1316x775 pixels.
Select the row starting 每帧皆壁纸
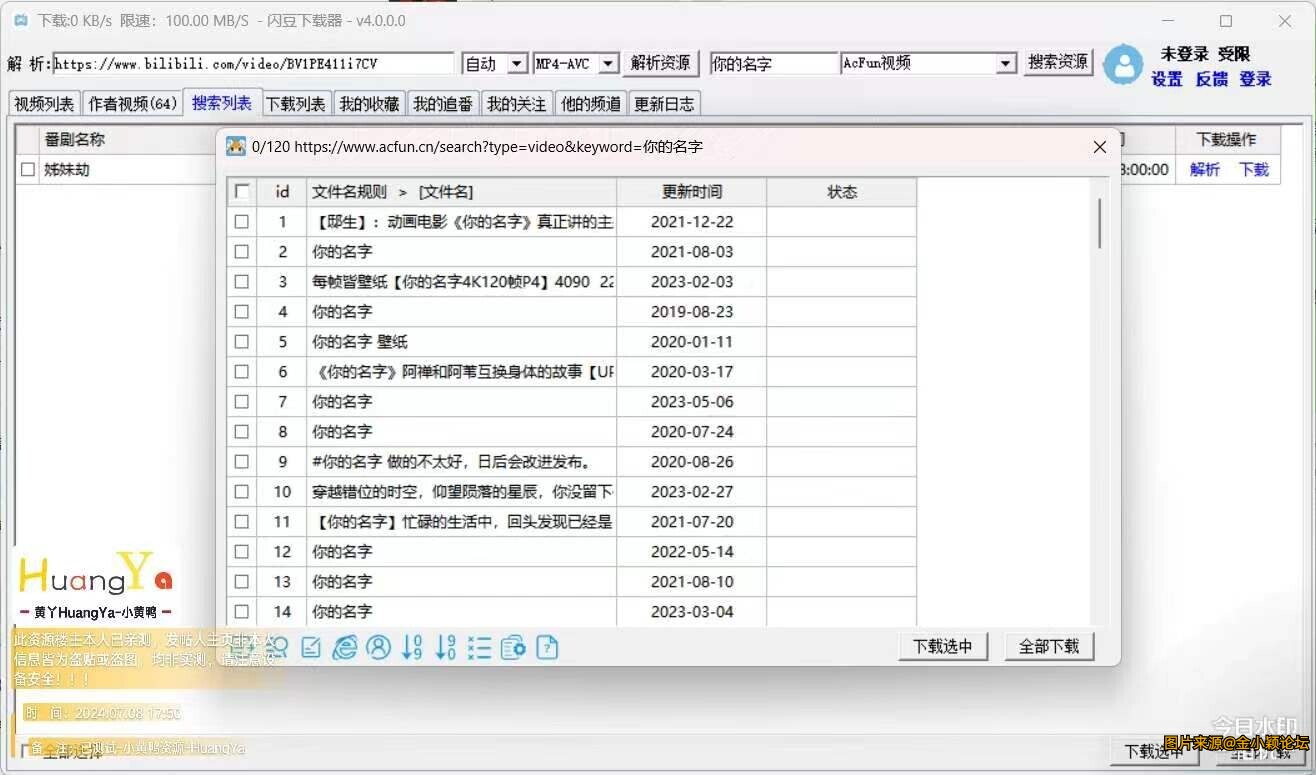tap(572, 282)
